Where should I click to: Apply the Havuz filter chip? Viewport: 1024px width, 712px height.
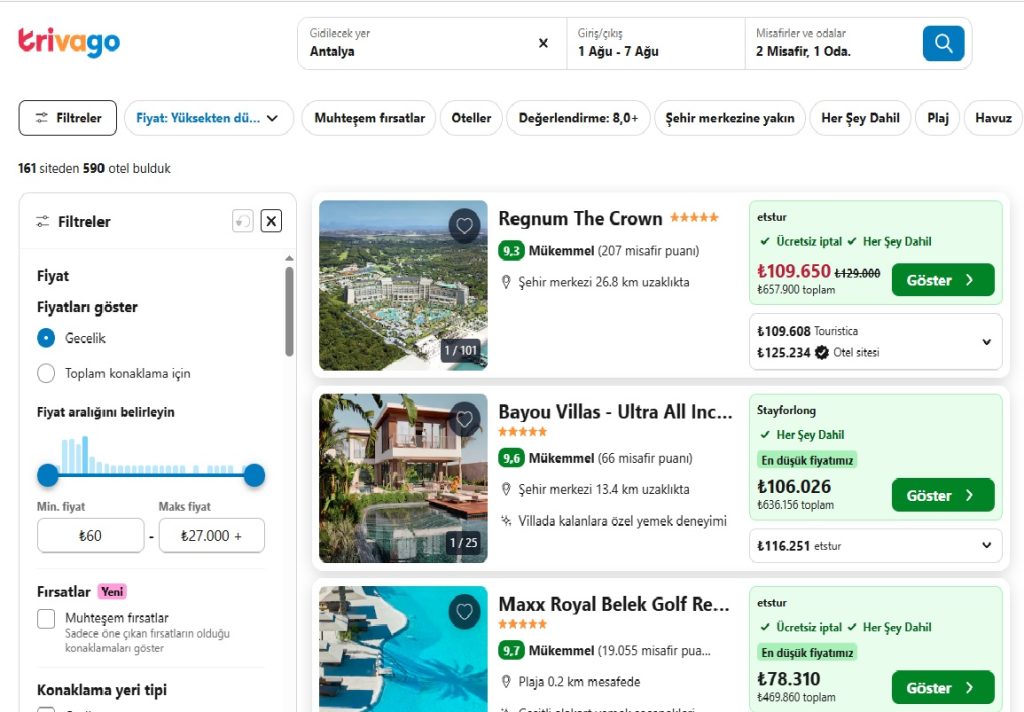click(993, 118)
